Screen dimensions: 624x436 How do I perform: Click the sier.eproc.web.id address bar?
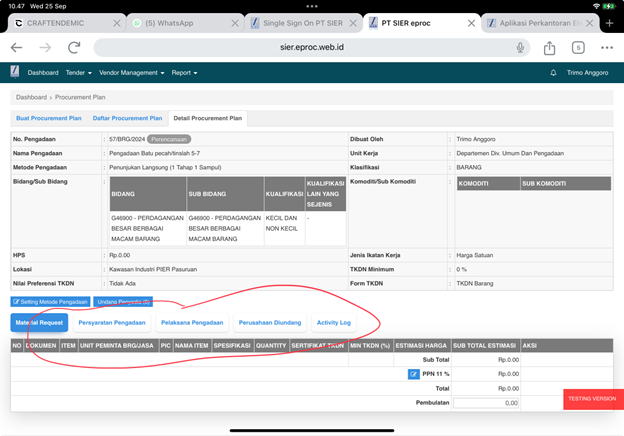pos(310,48)
